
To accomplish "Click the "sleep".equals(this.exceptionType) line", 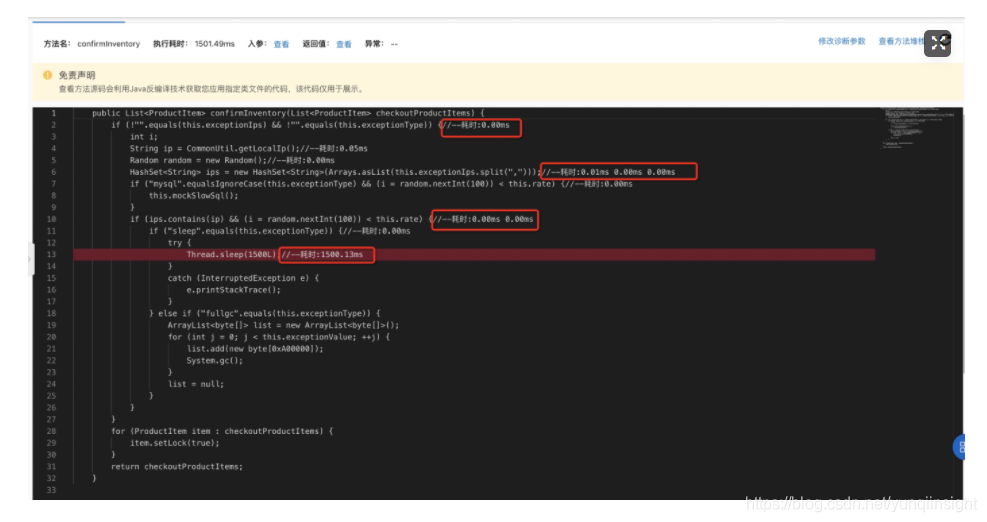I will [x=279, y=231].
